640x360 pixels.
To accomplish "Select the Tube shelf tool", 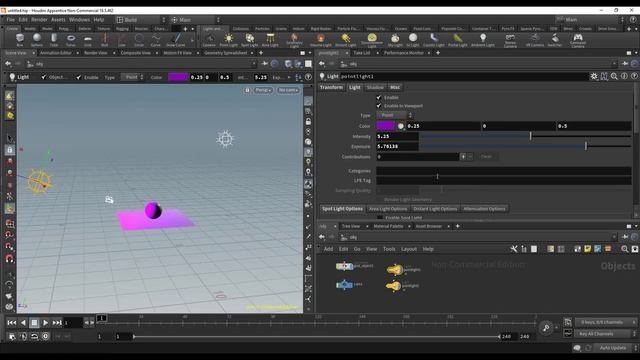I will (54, 40).
